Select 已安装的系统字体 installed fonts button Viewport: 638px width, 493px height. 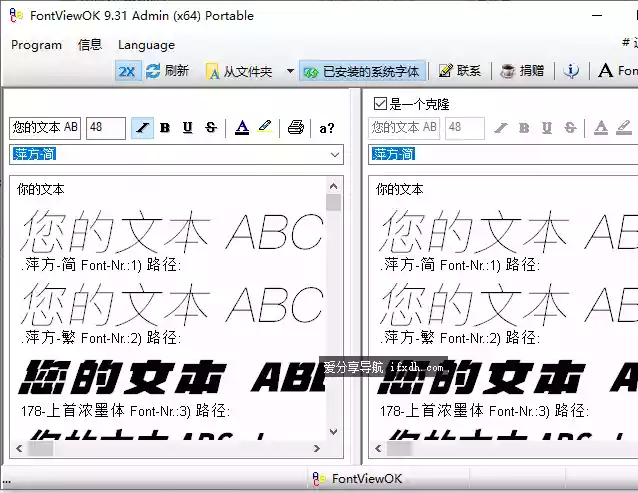point(362,72)
